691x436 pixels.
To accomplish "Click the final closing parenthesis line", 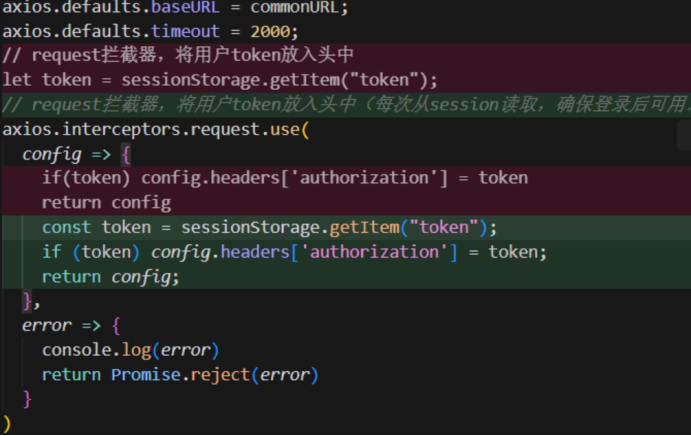I will [7, 424].
